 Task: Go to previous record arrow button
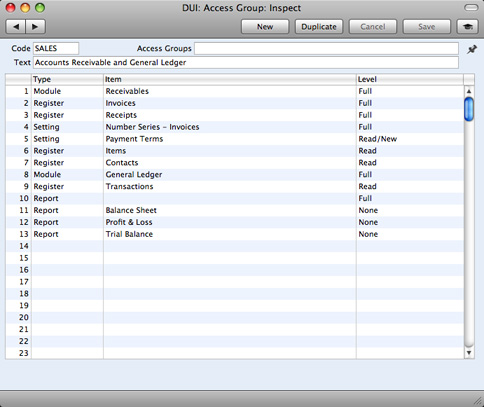tap(16, 27)
